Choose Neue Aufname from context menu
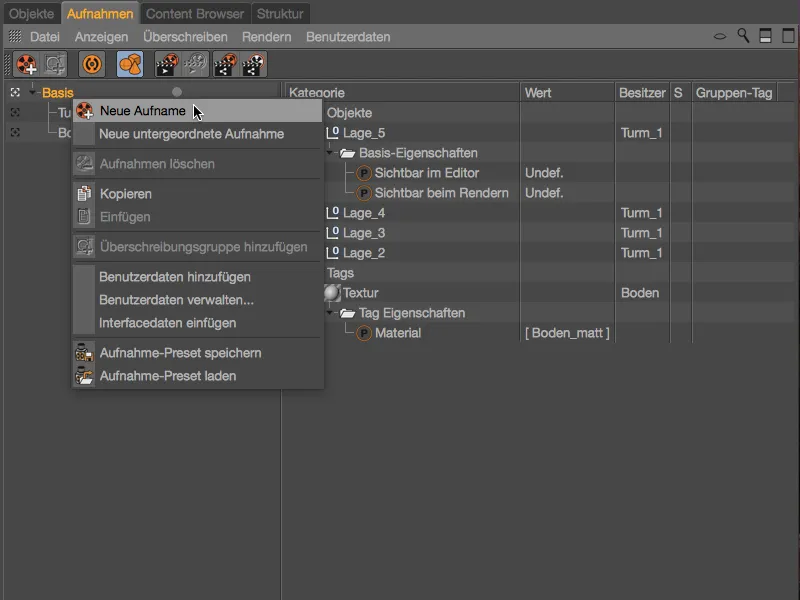This screenshot has width=800, height=600. 197,111
